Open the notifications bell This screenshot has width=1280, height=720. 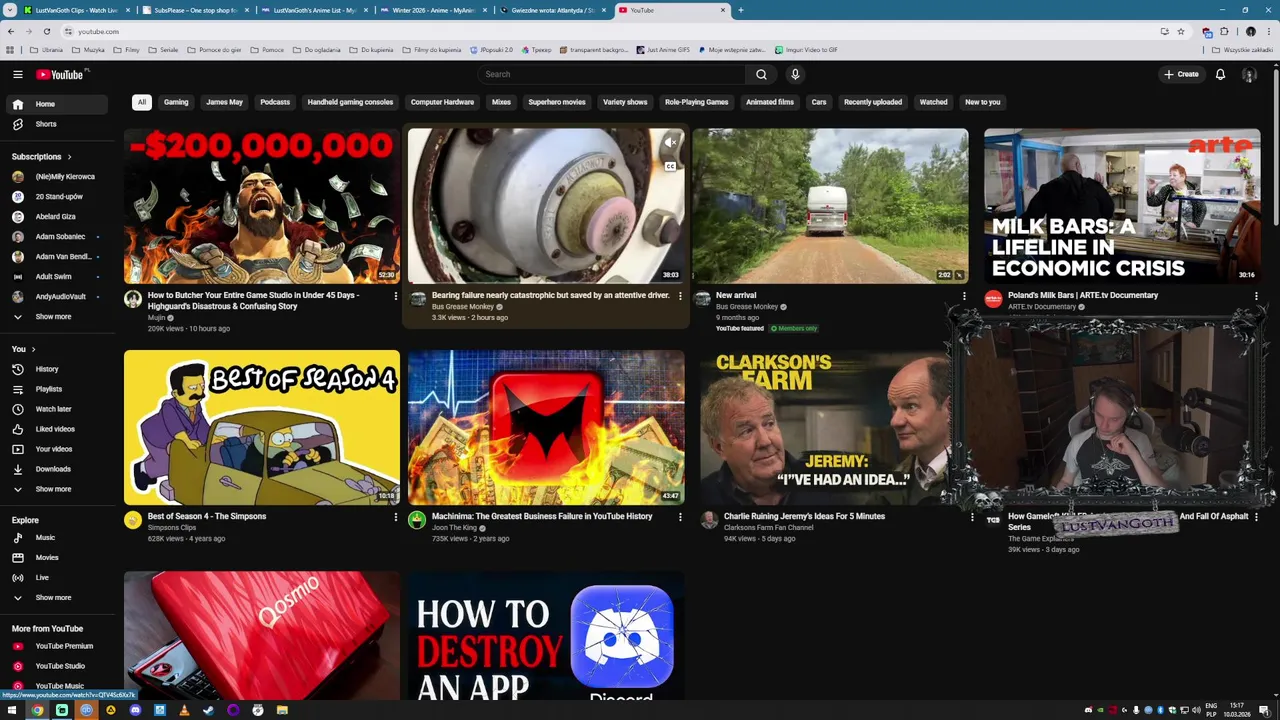click(1220, 74)
